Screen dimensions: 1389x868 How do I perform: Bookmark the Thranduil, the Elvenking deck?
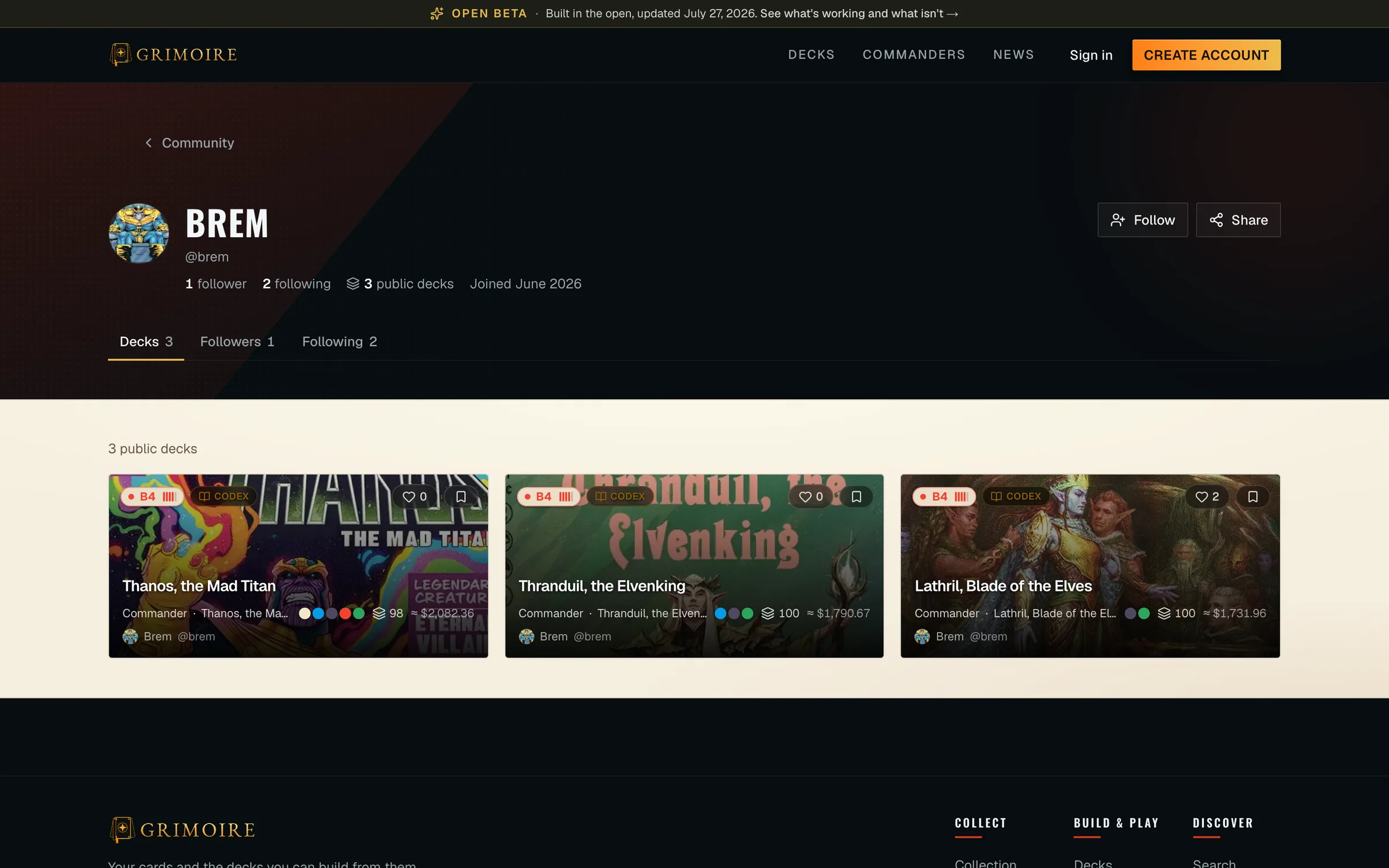click(x=857, y=496)
